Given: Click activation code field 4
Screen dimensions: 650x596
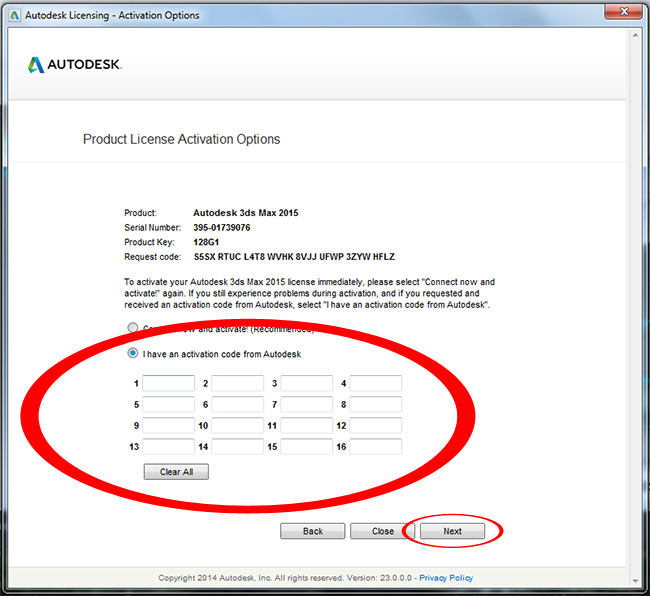Looking at the screenshot, I should click(376, 383).
